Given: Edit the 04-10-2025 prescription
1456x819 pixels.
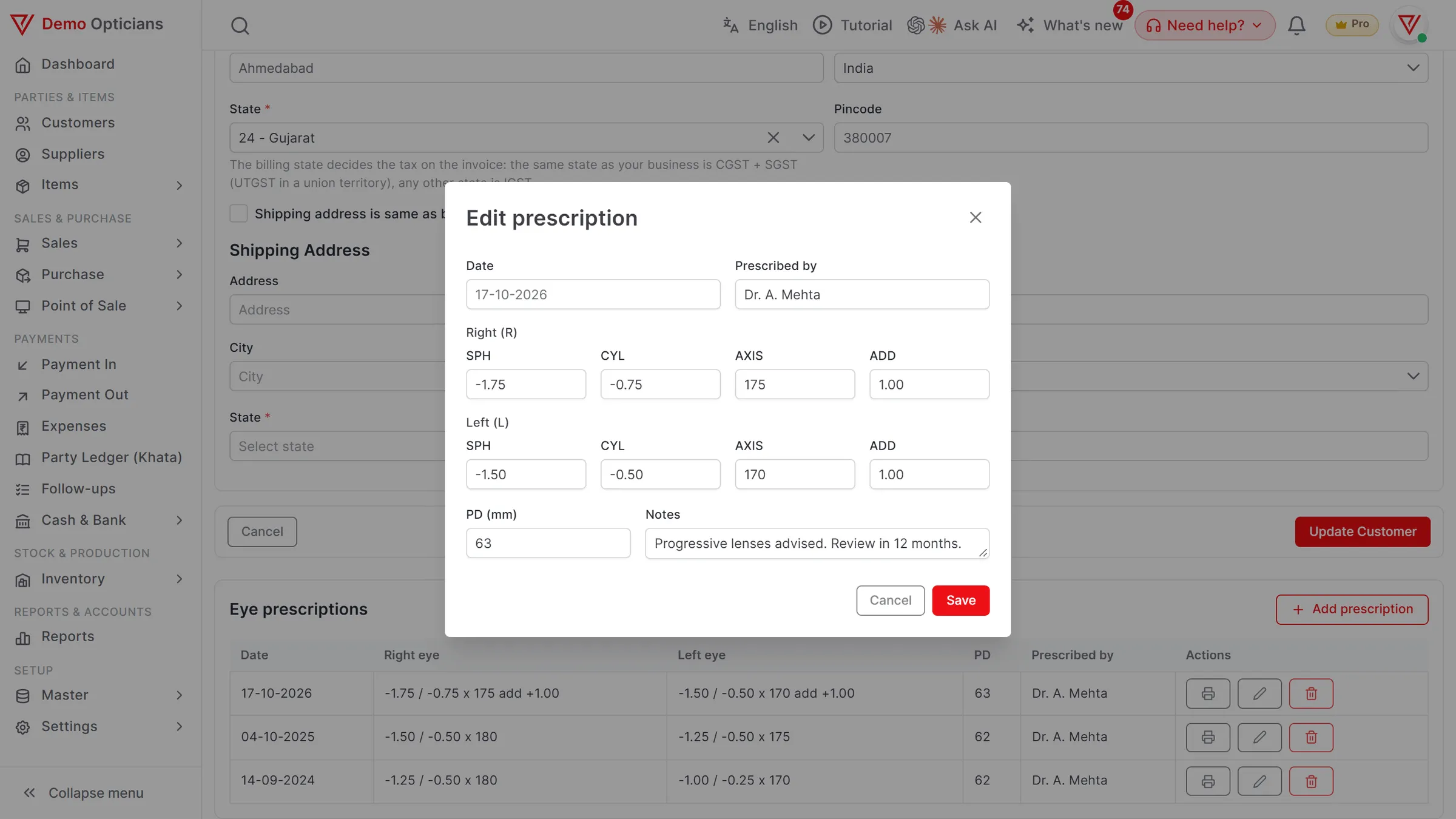Looking at the screenshot, I should 1259,737.
